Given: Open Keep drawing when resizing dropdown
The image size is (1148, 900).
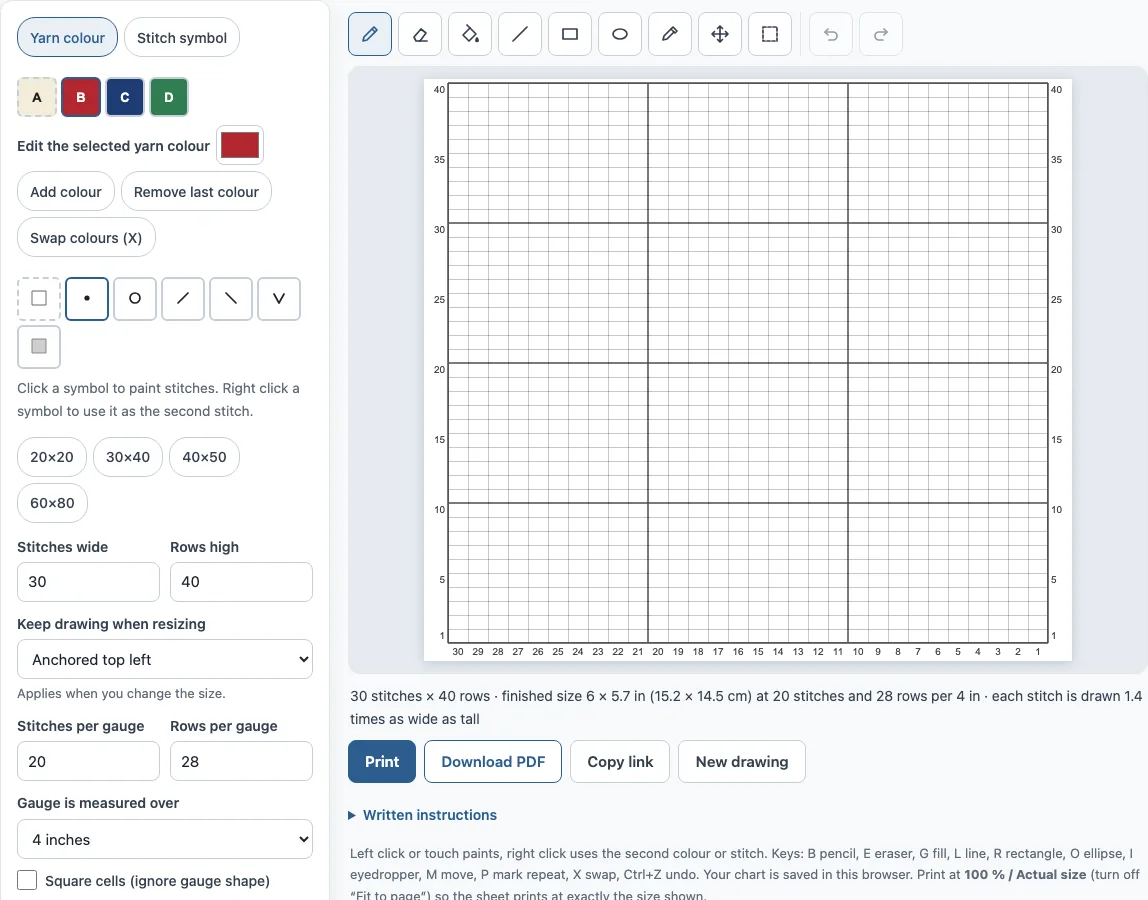Looking at the screenshot, I should coord(165,659).
